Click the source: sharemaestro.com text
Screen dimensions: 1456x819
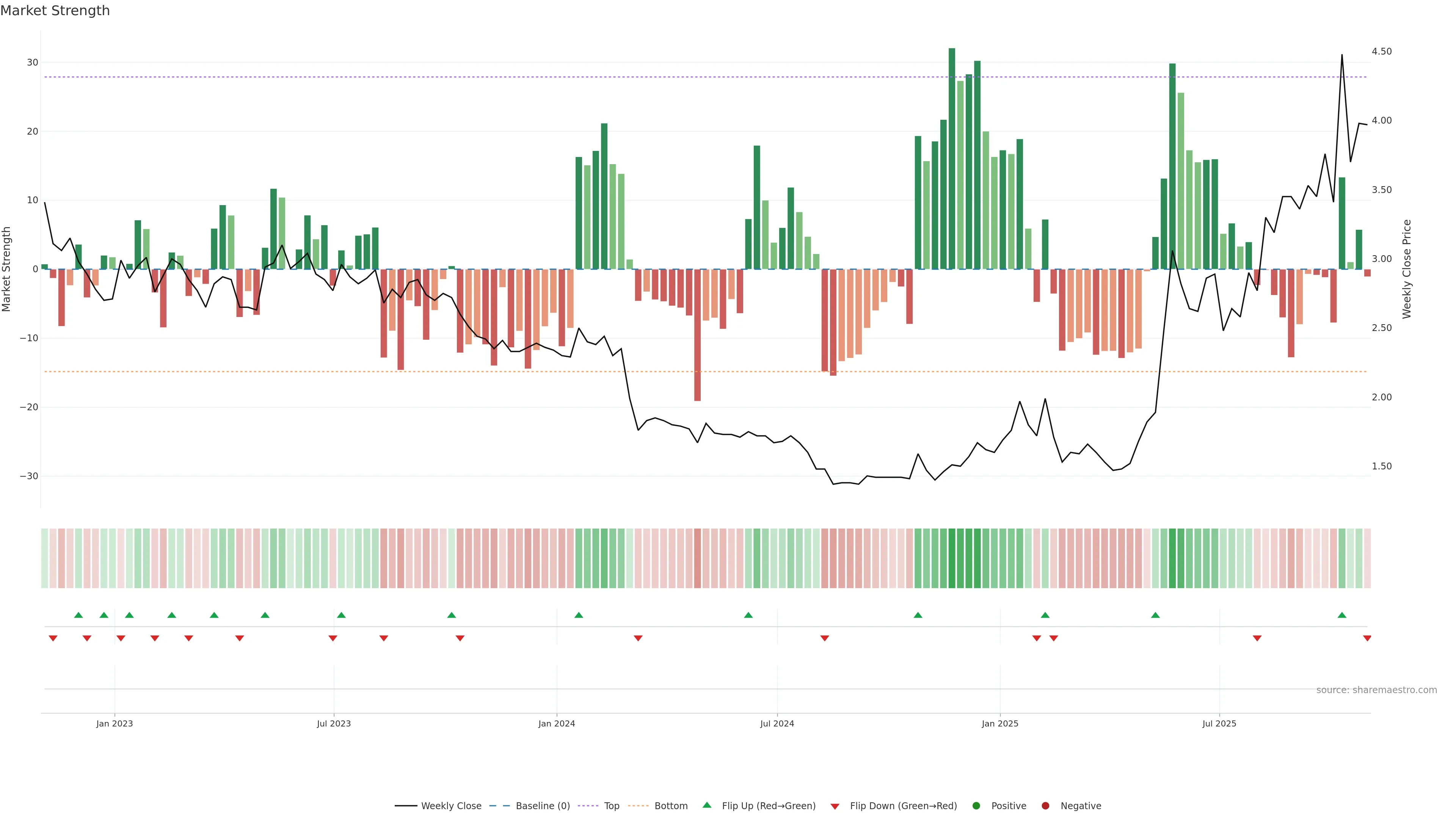(1376, 690)
